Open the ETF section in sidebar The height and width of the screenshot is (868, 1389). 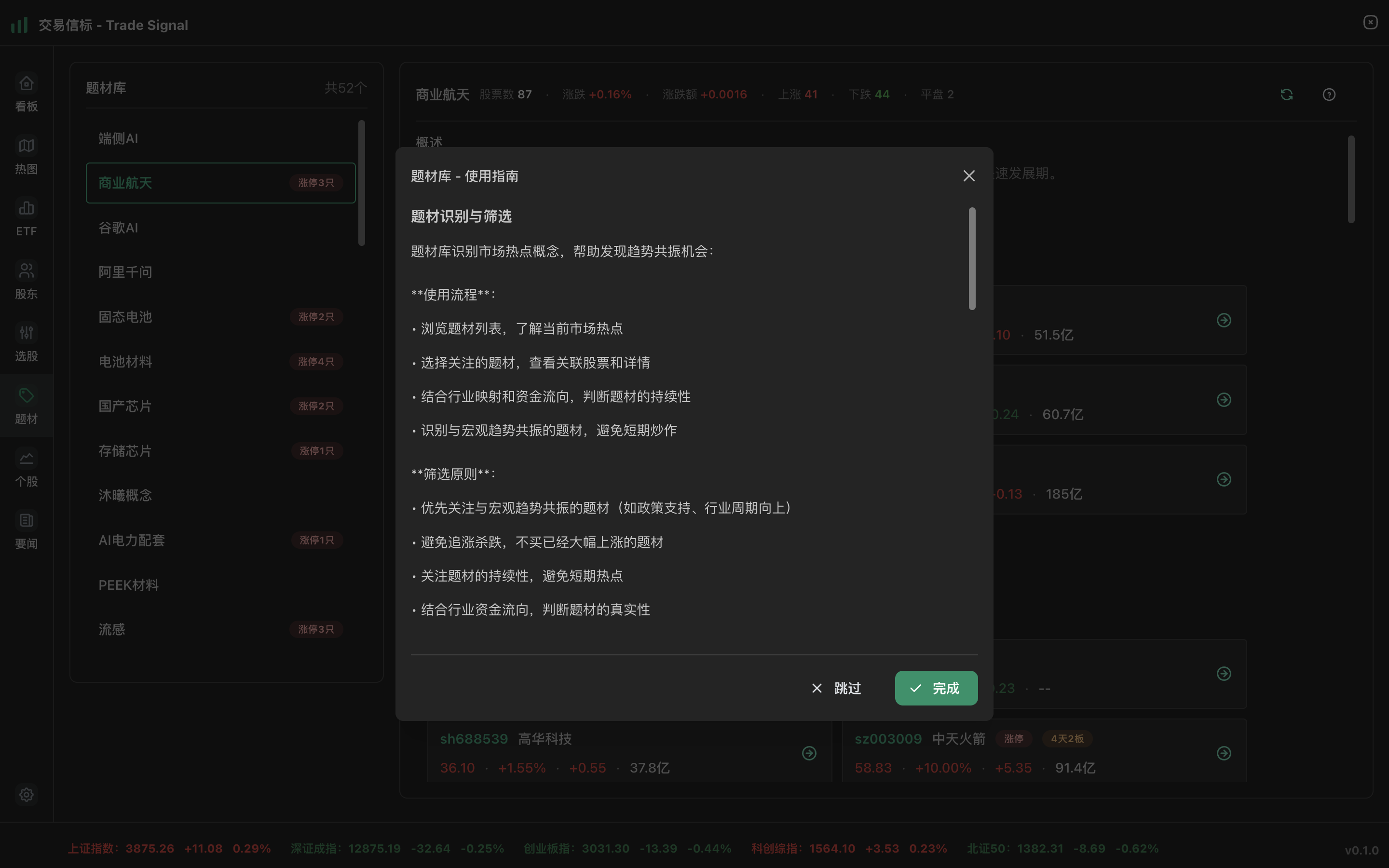tap(26, 217)
